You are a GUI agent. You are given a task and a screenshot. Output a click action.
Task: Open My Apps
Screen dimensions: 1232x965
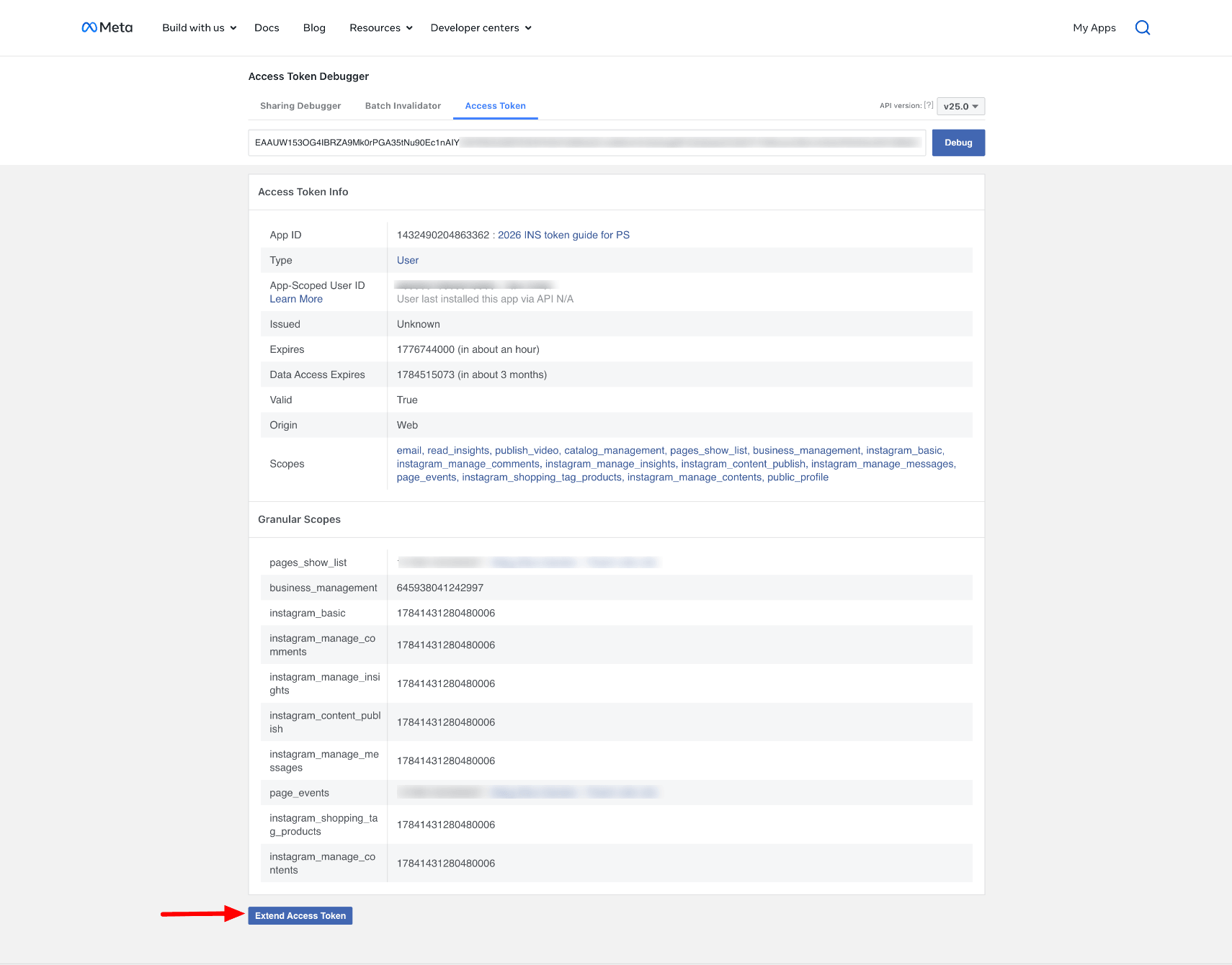[1094, 27]
